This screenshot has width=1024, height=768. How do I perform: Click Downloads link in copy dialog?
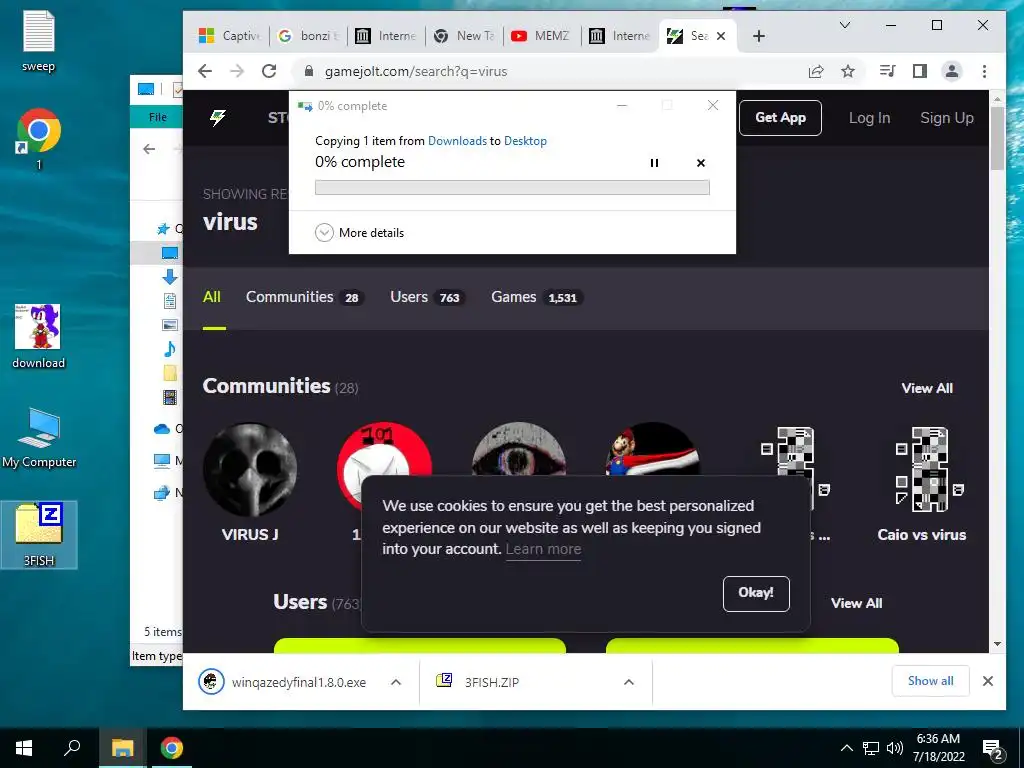tap(457, 140)
